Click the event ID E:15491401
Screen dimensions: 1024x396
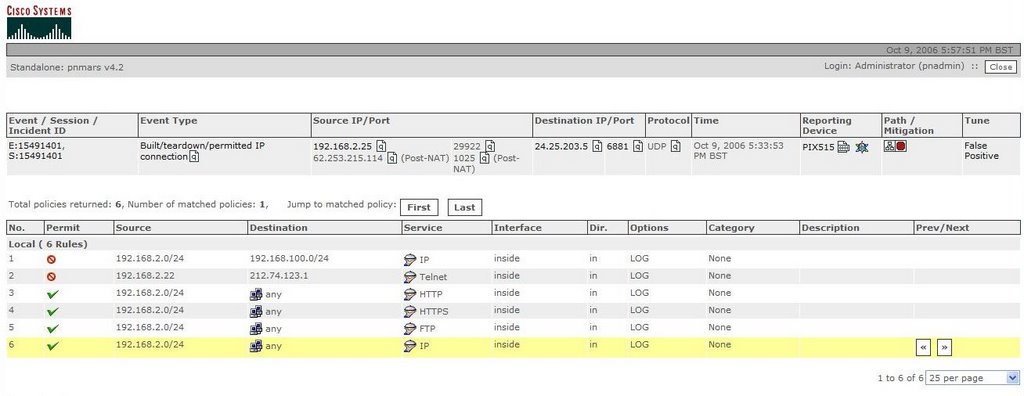tap(36, 146)
